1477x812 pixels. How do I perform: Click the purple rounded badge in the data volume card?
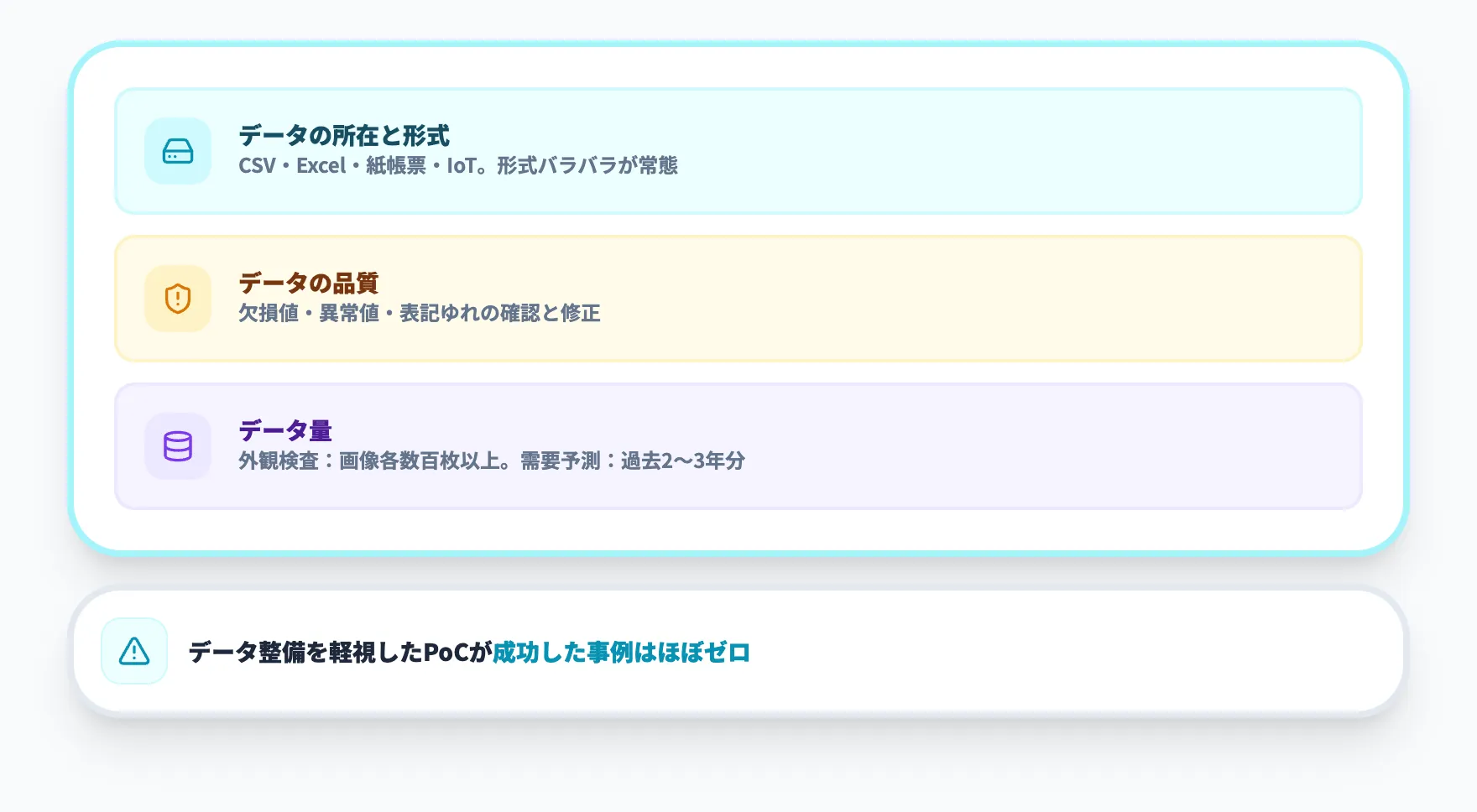pos(177,446)
